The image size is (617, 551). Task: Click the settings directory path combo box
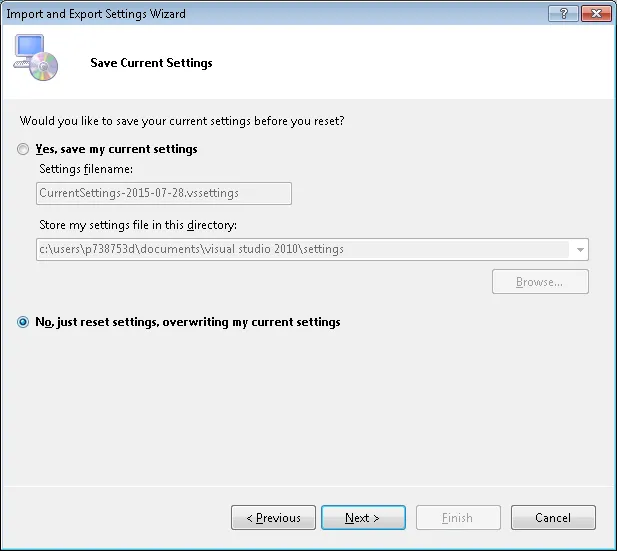click(x=312, y=250)
